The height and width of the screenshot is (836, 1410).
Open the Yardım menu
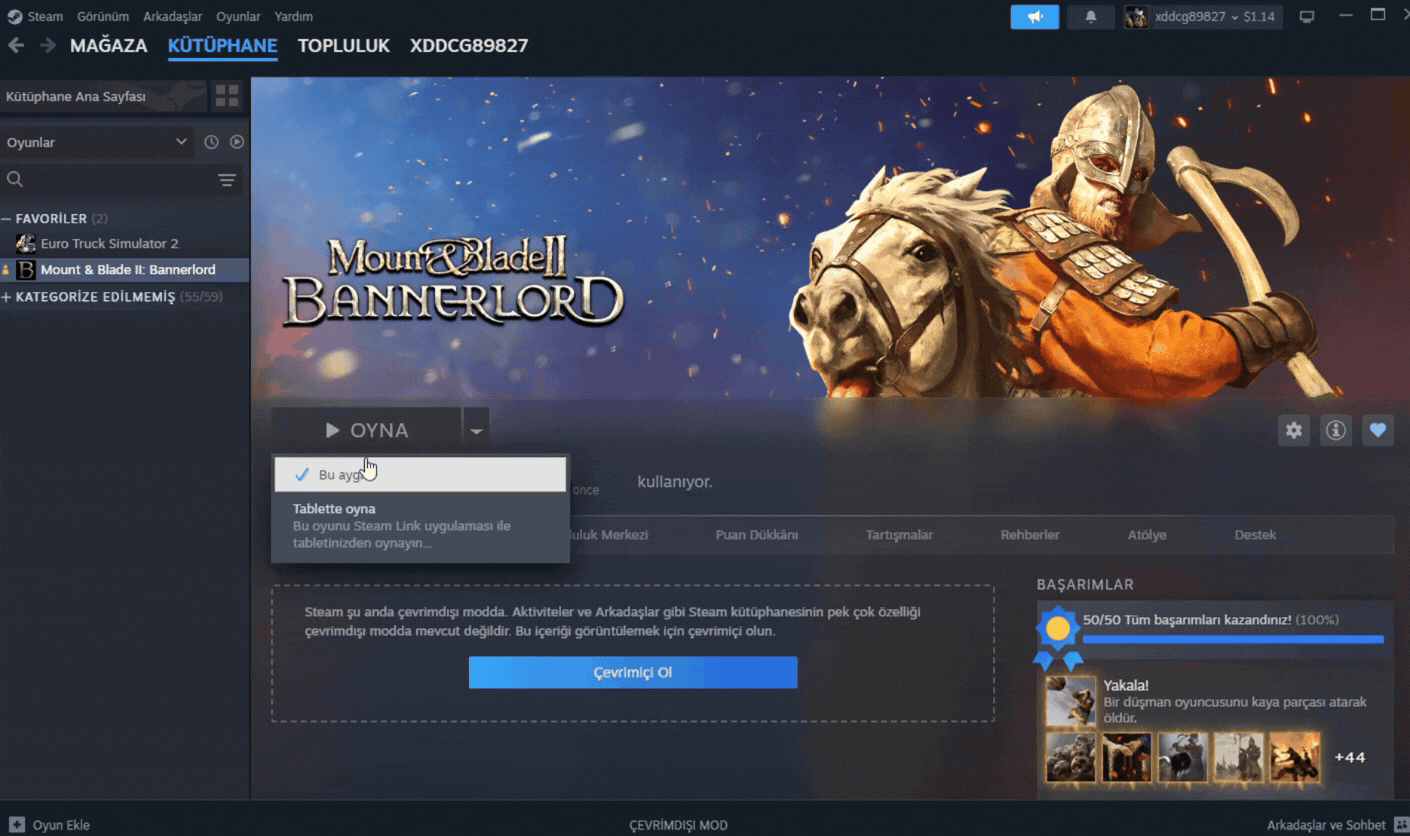pyautogui.click(x=294, y=16)
